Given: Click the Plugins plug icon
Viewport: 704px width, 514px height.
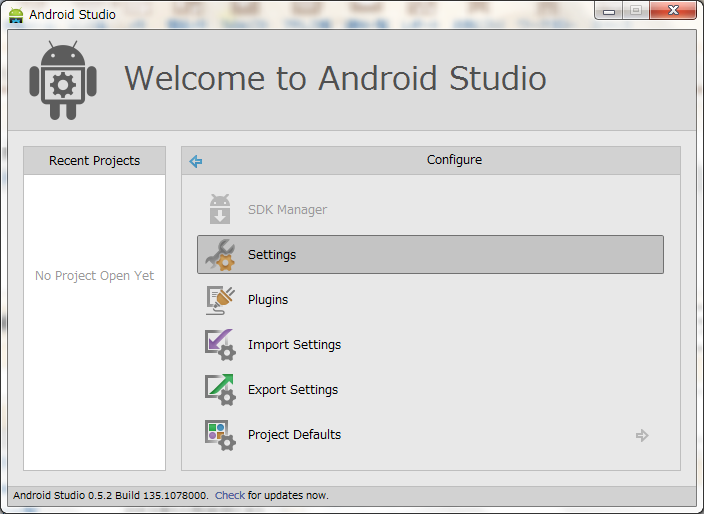Looking at the screenshot, I should coord(220,300).
